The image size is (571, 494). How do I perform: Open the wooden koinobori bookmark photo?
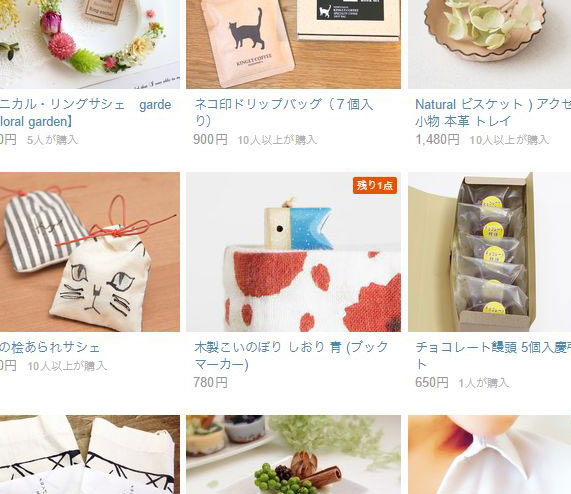tap(293, 252)
